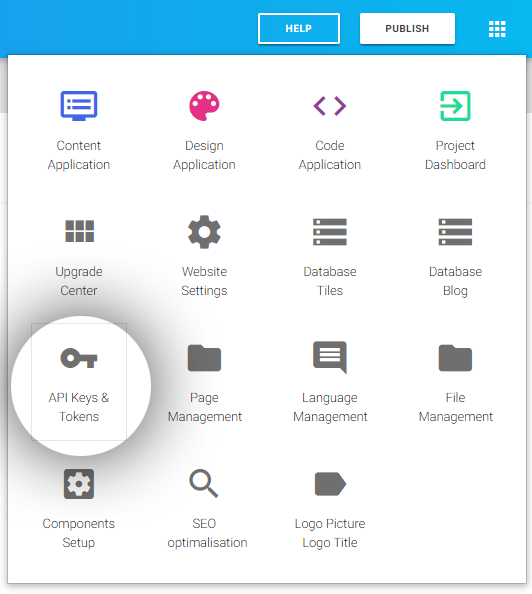Viewport: 532px width, 594px height.
Task: Select the Language Management text label
Action: (330, 407)
